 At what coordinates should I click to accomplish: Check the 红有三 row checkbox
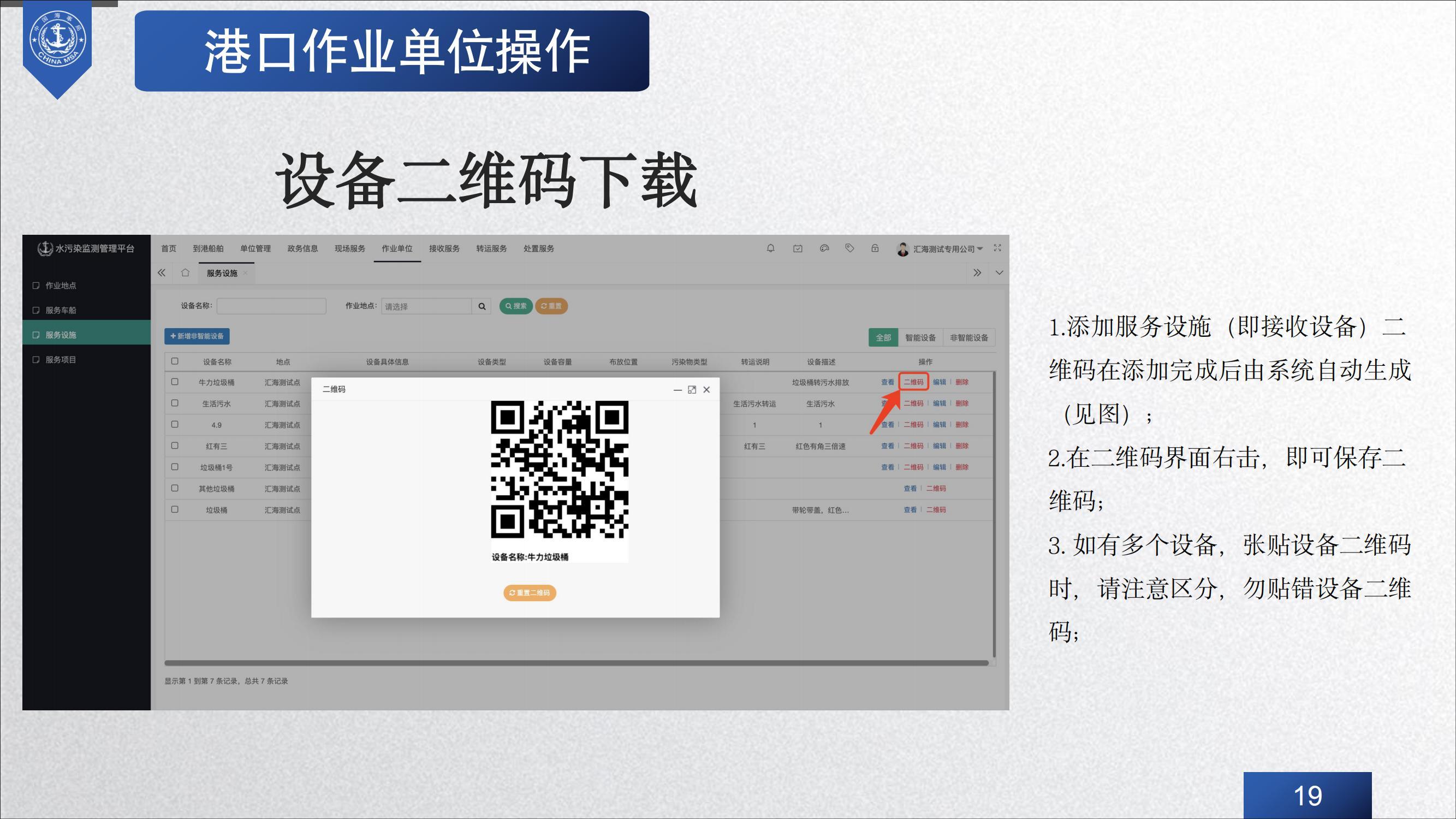pyautogui.click(x=175, y=446)
